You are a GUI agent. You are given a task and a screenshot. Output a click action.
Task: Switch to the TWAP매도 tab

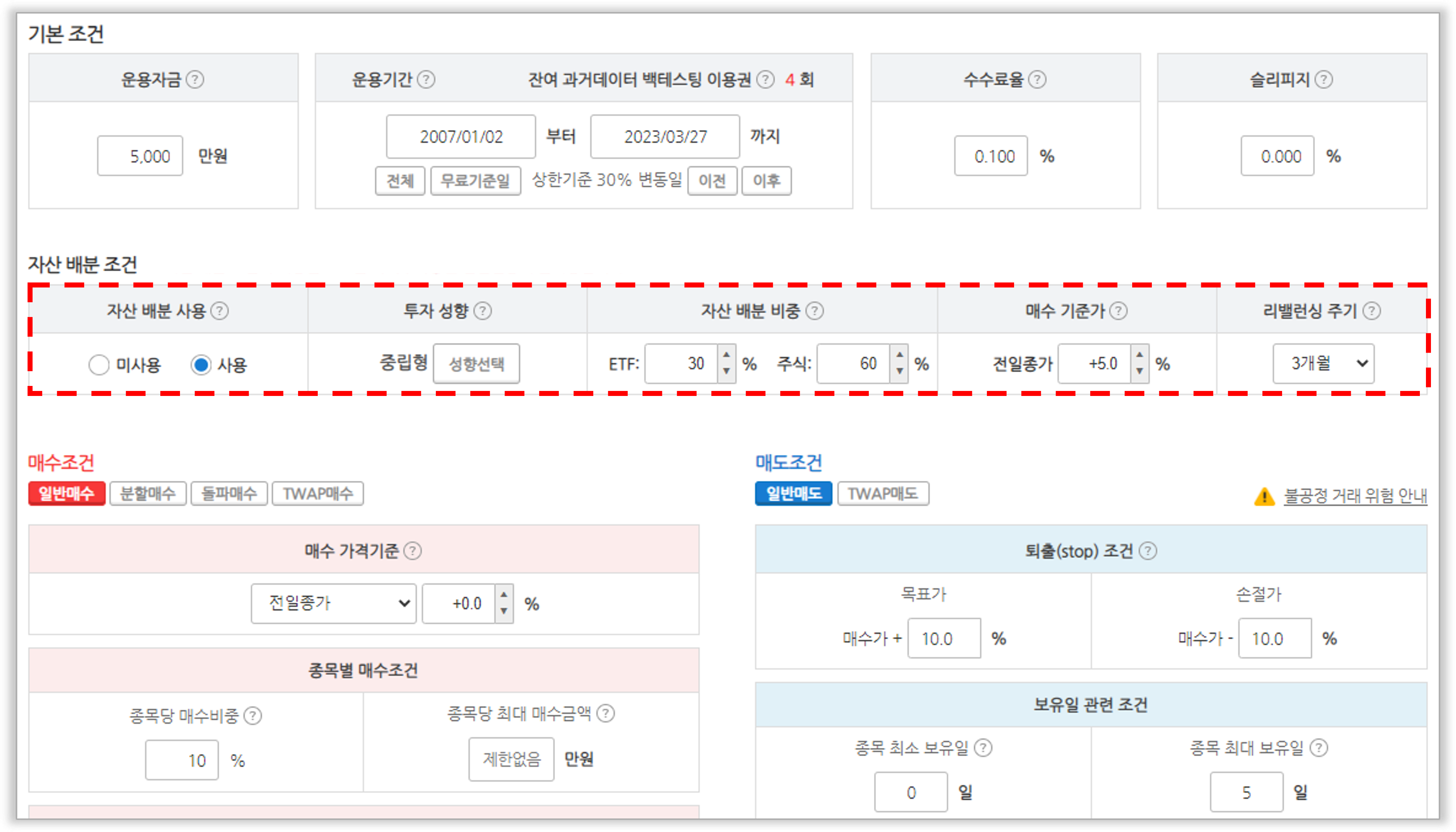point(883,494)
